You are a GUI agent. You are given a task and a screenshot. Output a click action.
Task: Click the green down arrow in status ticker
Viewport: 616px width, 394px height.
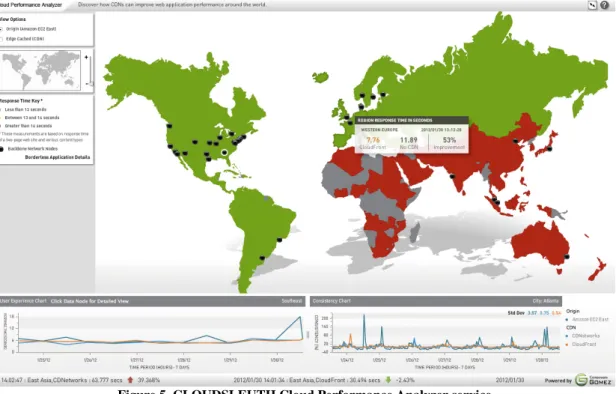click(388, 380)
